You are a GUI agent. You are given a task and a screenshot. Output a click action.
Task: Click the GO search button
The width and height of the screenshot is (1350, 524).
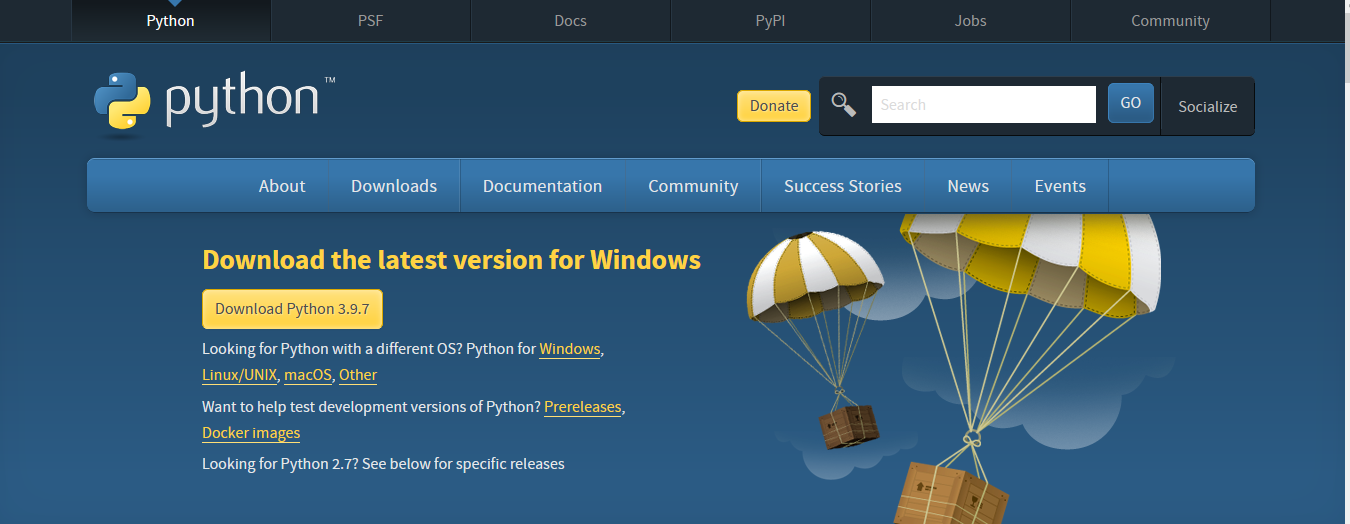tap(1131, 103)
